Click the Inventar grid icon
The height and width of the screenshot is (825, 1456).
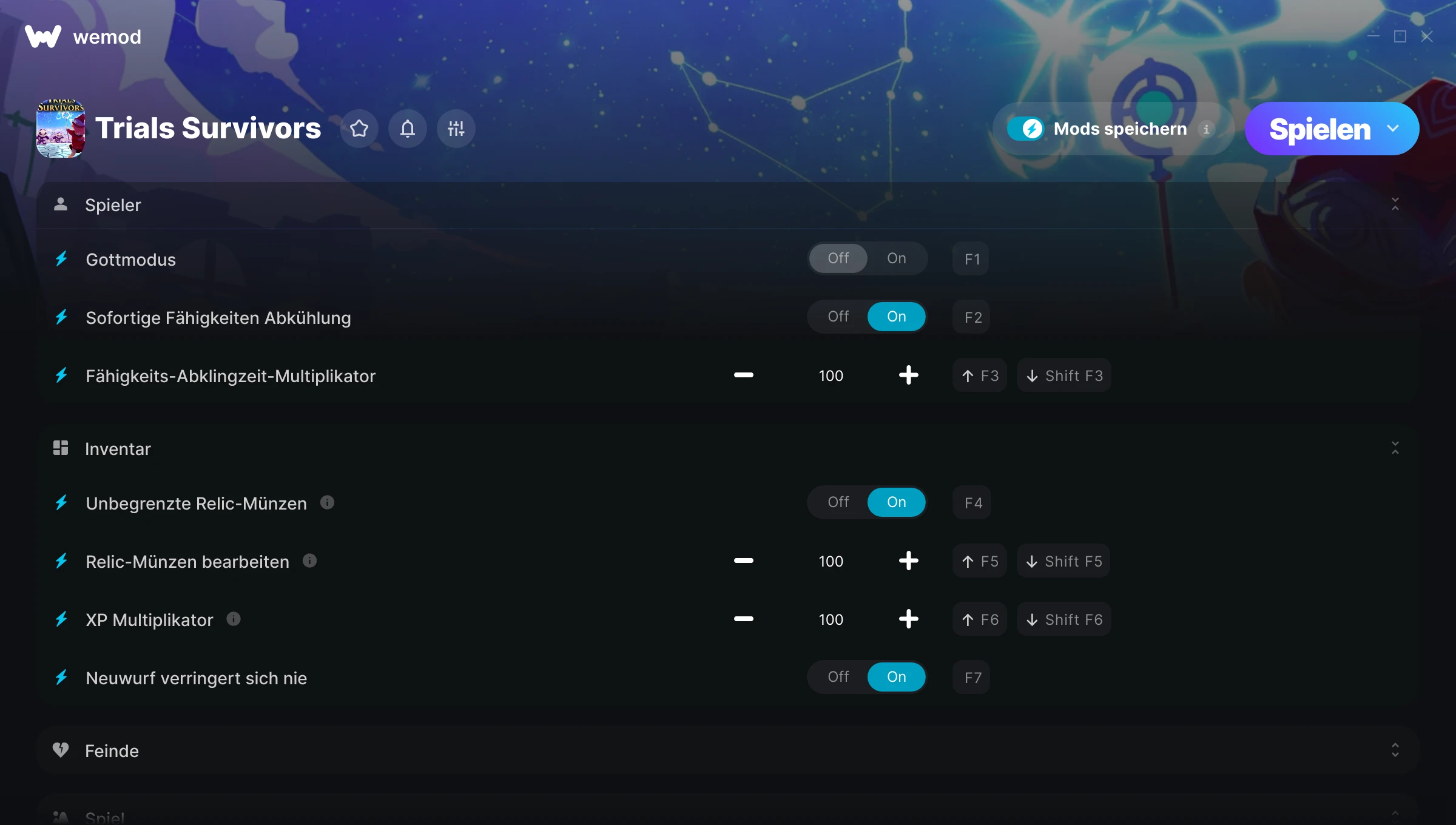tap(61, 448)
